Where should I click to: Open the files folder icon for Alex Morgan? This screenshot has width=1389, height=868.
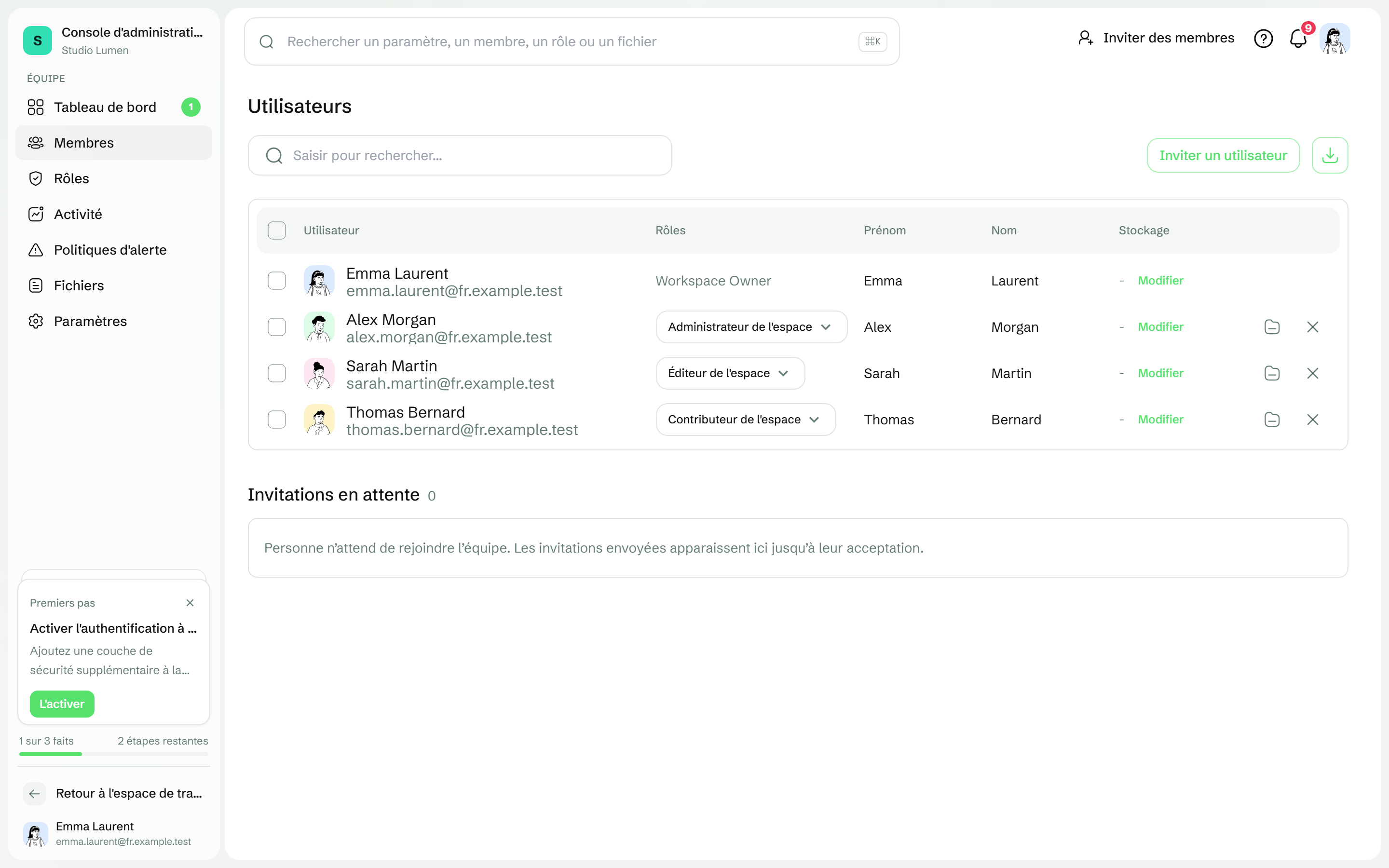[x=1272, y=326]
